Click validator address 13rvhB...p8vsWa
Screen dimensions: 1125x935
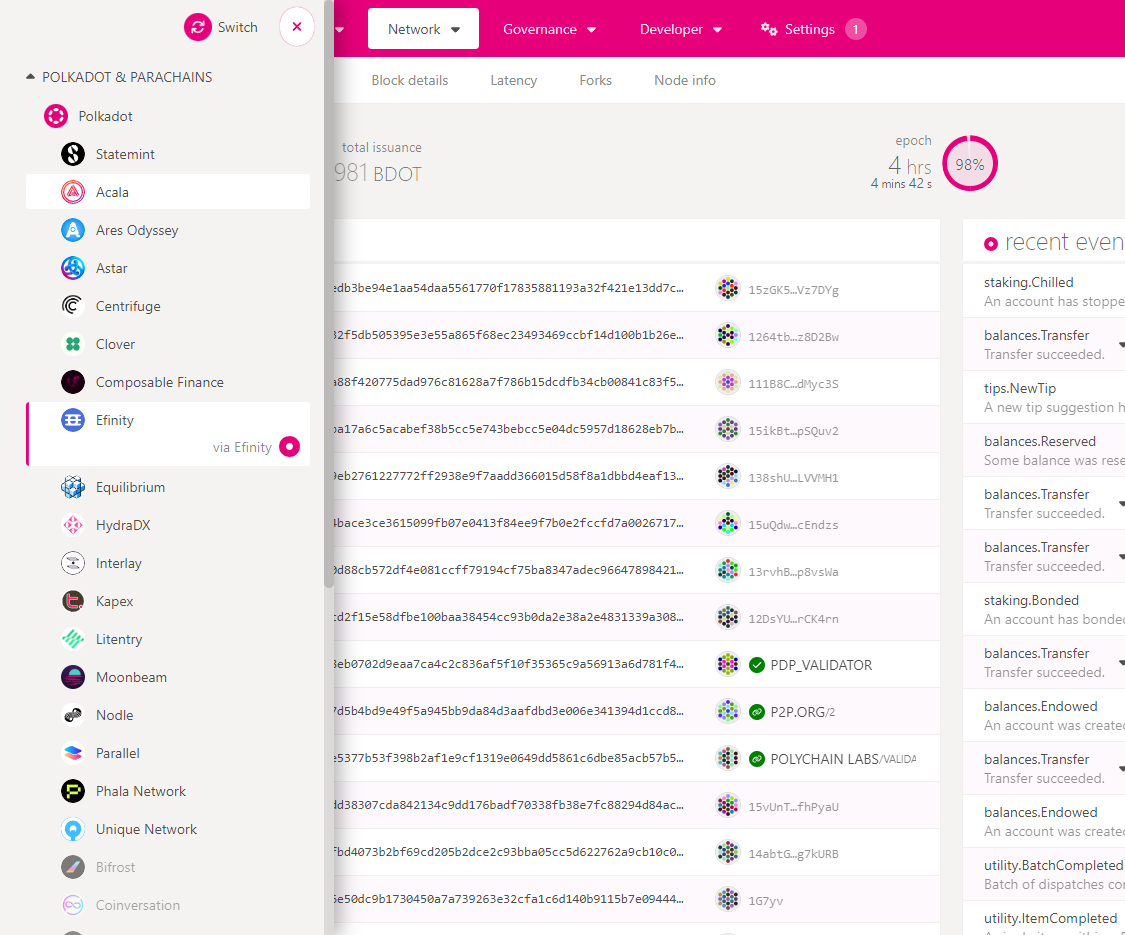(794, 572)
